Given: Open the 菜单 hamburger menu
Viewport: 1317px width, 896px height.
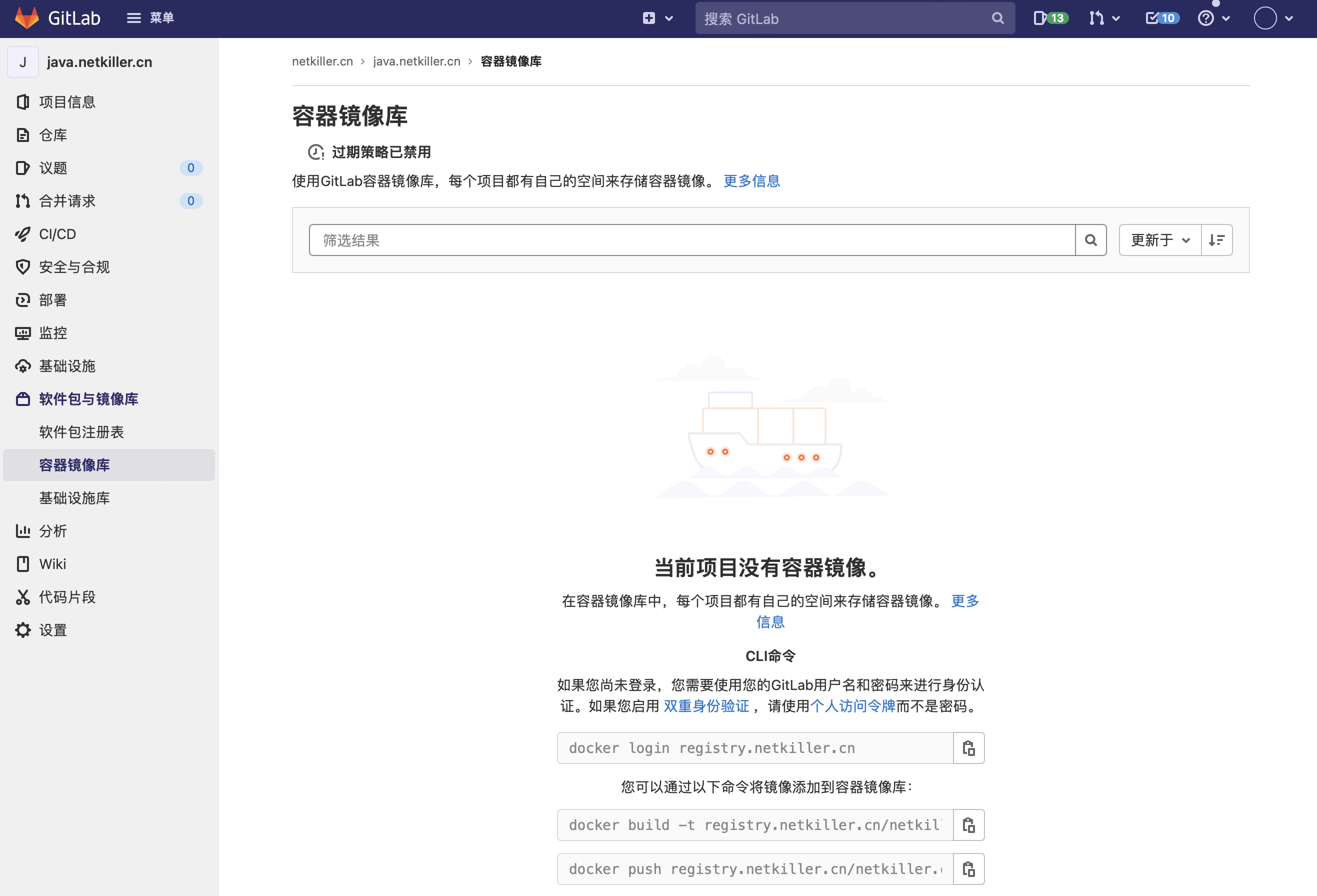Looking at the screenshot, I should click(150, 18).
